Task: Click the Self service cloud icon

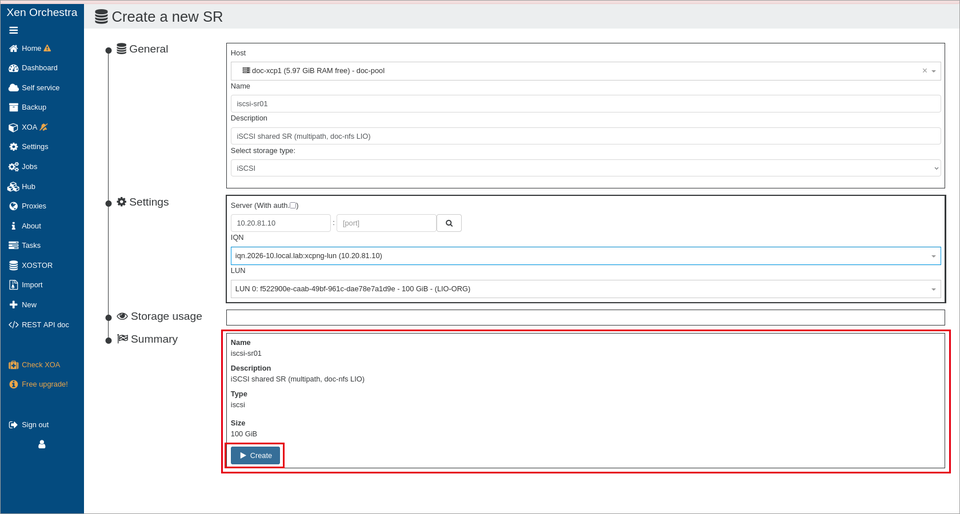Action: (x=13, y=88)
